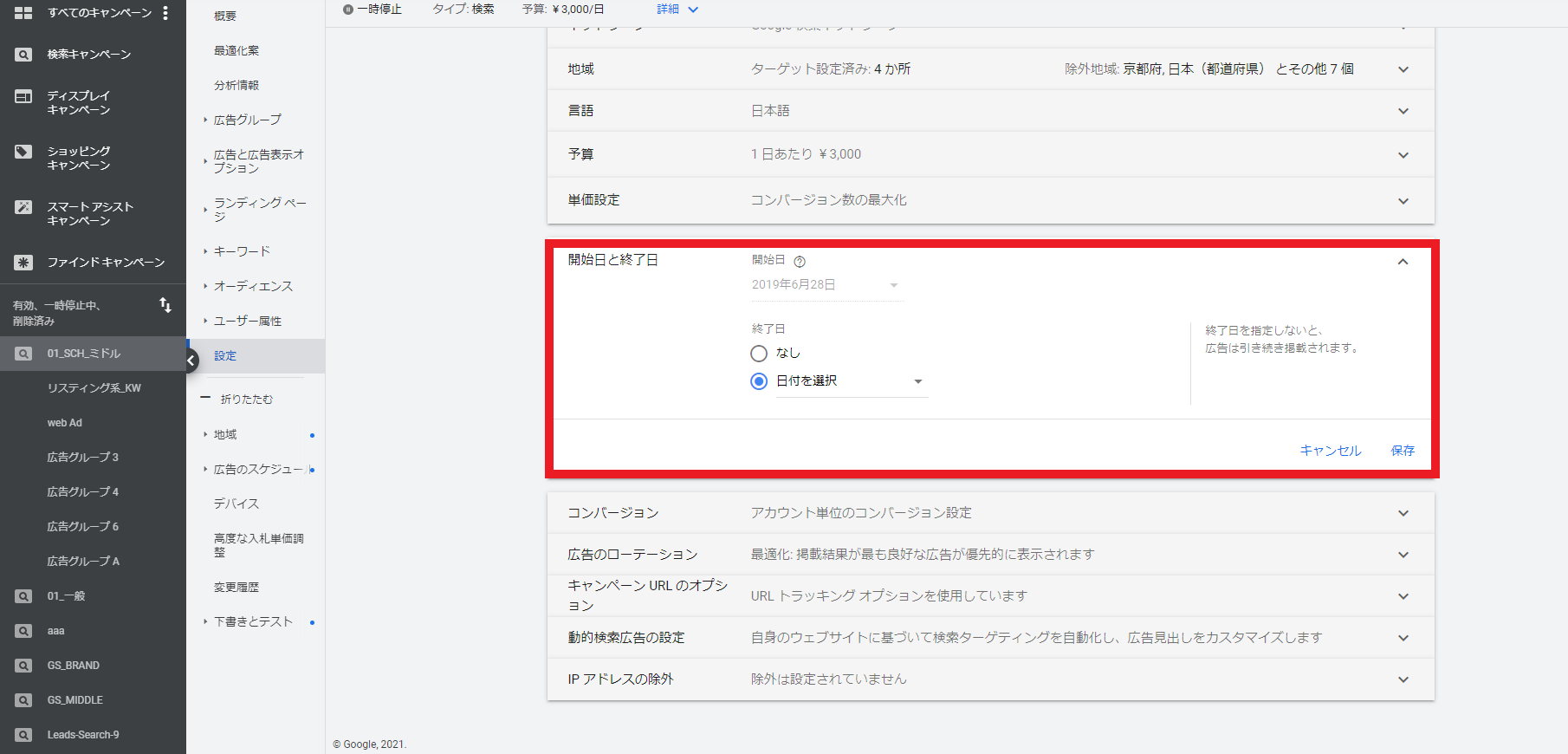Viewport: 1568px width, 754px height.
Task: Click the ファインド キャンペーン asterisk icon
Action: [x=23, y=263]
